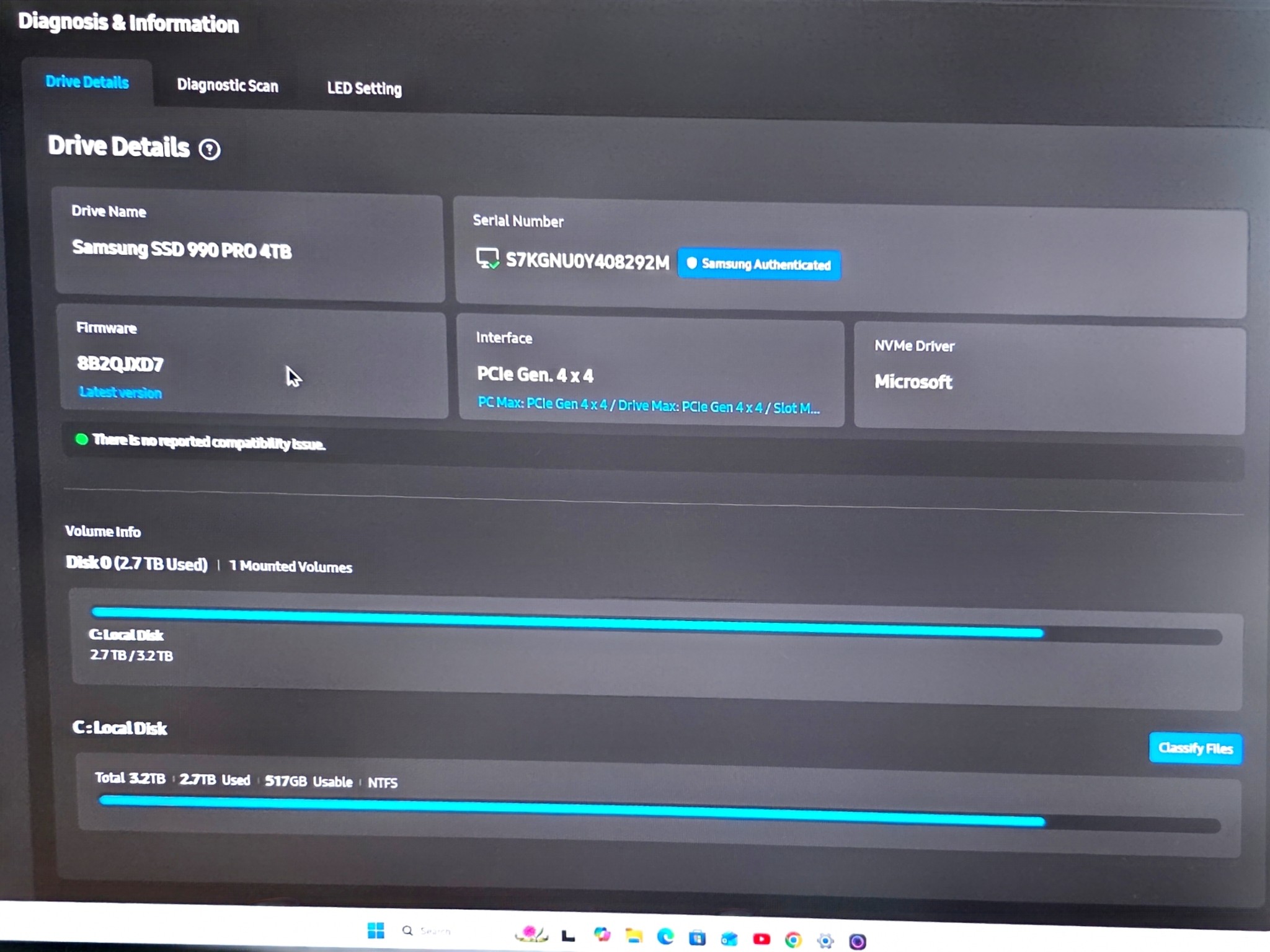Click the Disk 0 (2.7 TB Used) label

click(x=136, y=563)
